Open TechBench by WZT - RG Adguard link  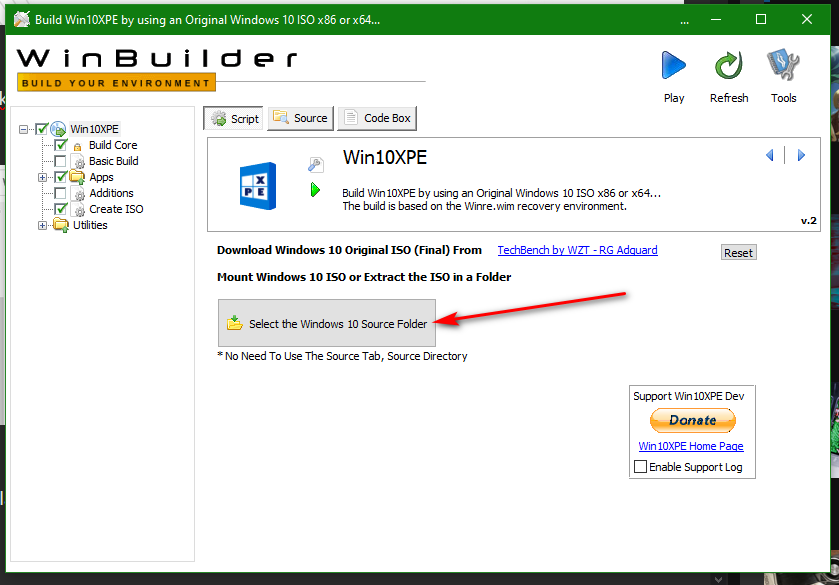tap(577, 250)
